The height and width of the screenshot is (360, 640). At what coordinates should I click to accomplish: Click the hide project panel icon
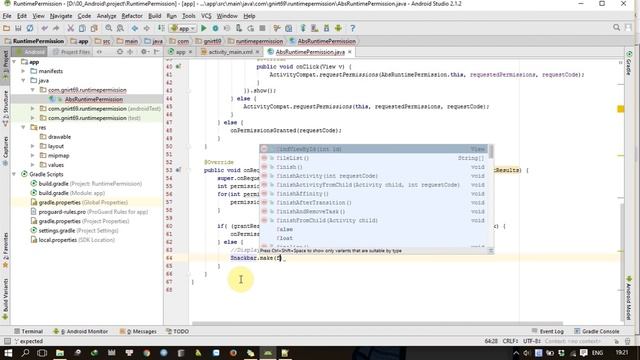157,52
